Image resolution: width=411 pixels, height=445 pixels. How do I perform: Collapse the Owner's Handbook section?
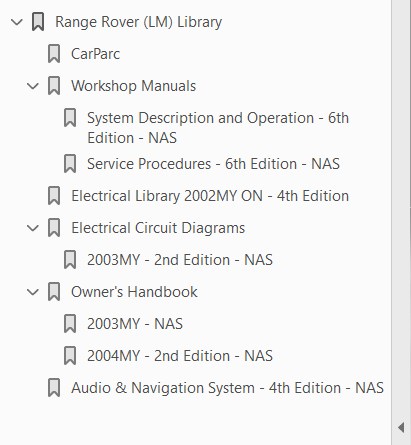click(33, 292)
